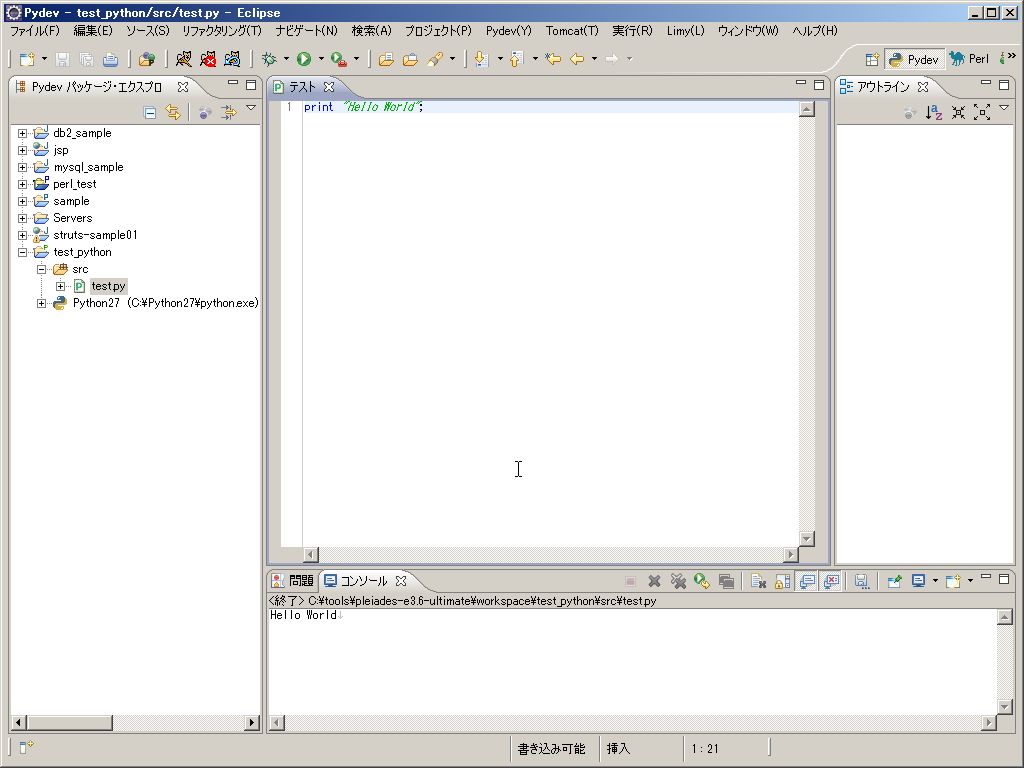Open the Pydev(Y) menu
The image size is (1024, 768).
(x=509, y=31)
